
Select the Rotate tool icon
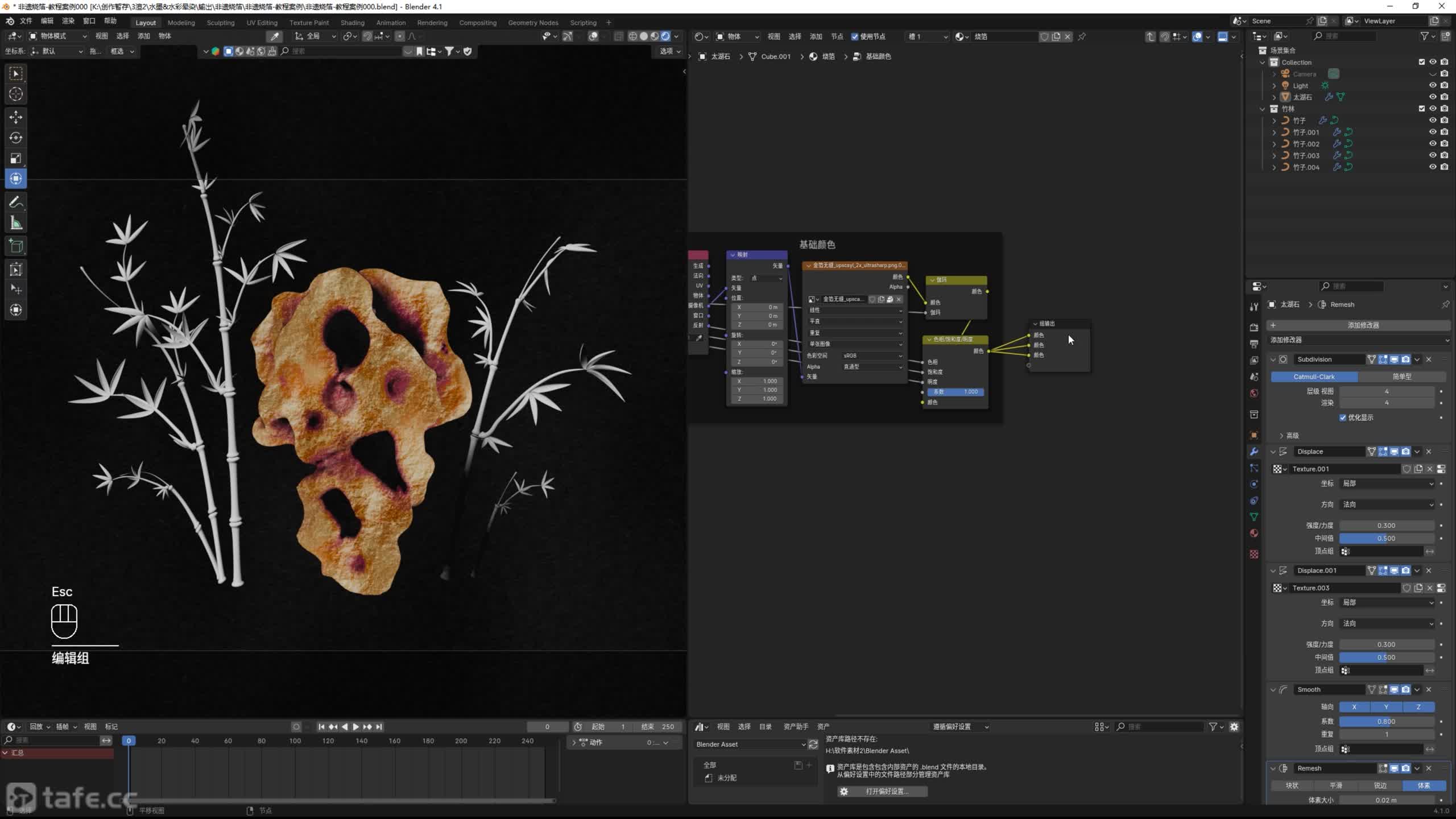click(16, 138)
